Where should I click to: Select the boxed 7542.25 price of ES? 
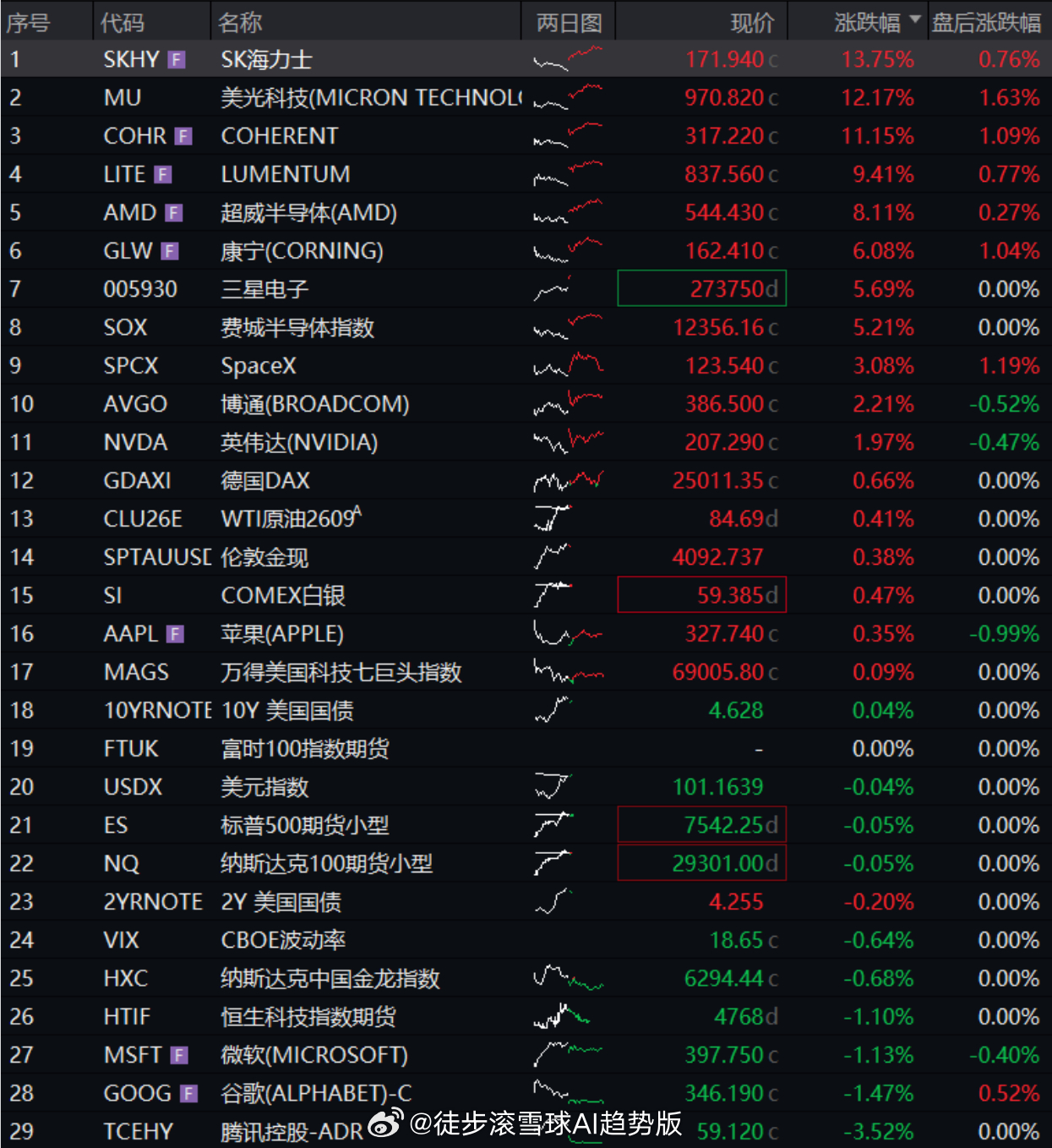click(x=702, y=824)
